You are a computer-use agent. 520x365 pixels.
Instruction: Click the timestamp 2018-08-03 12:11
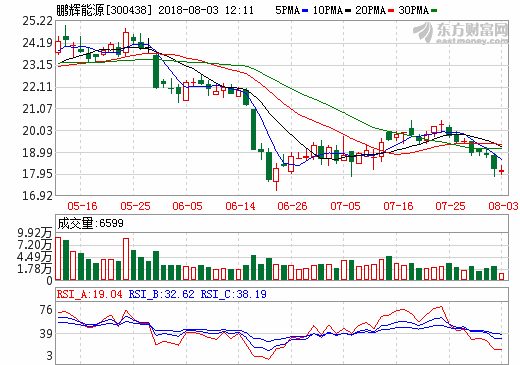tap(206, 10)
